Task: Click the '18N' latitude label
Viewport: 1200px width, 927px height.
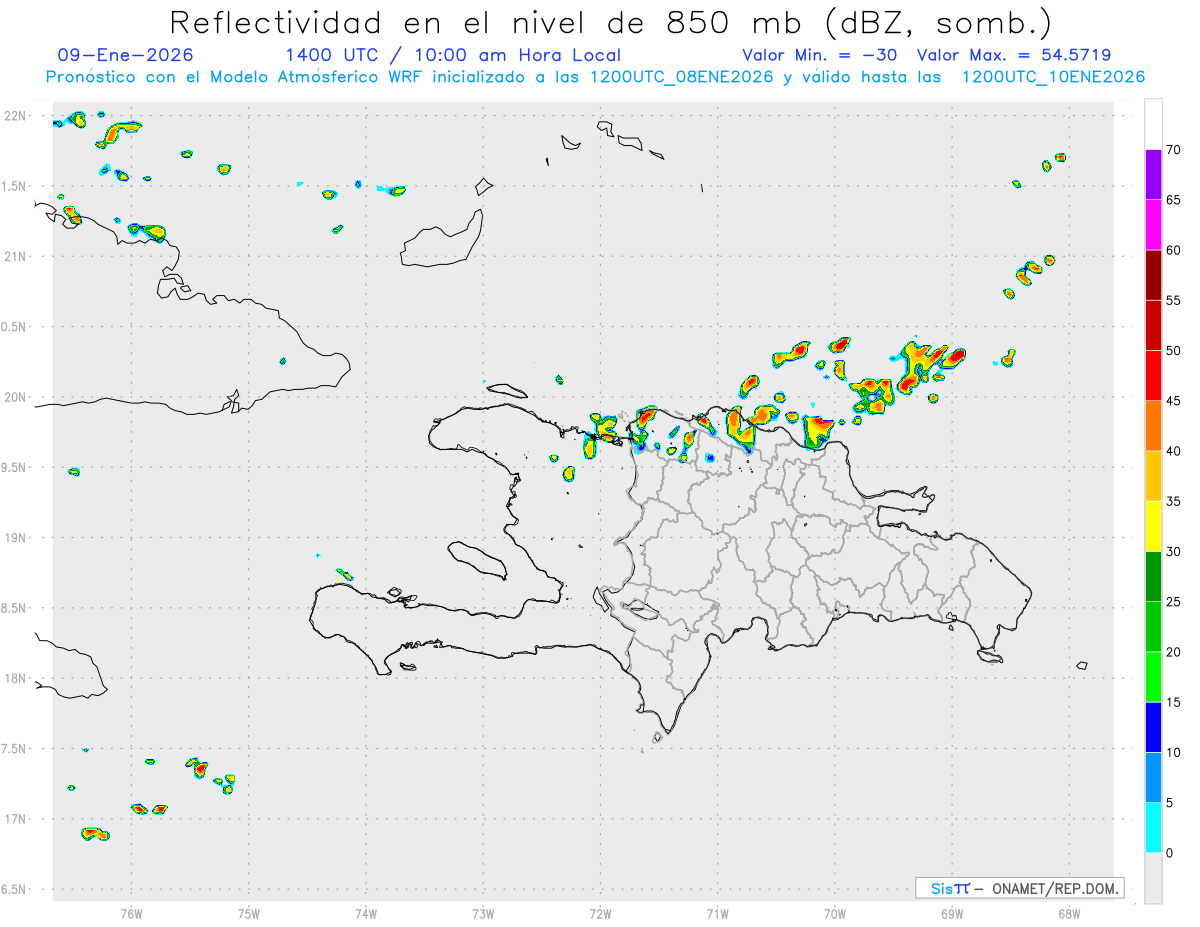Action: coord(15,678)
